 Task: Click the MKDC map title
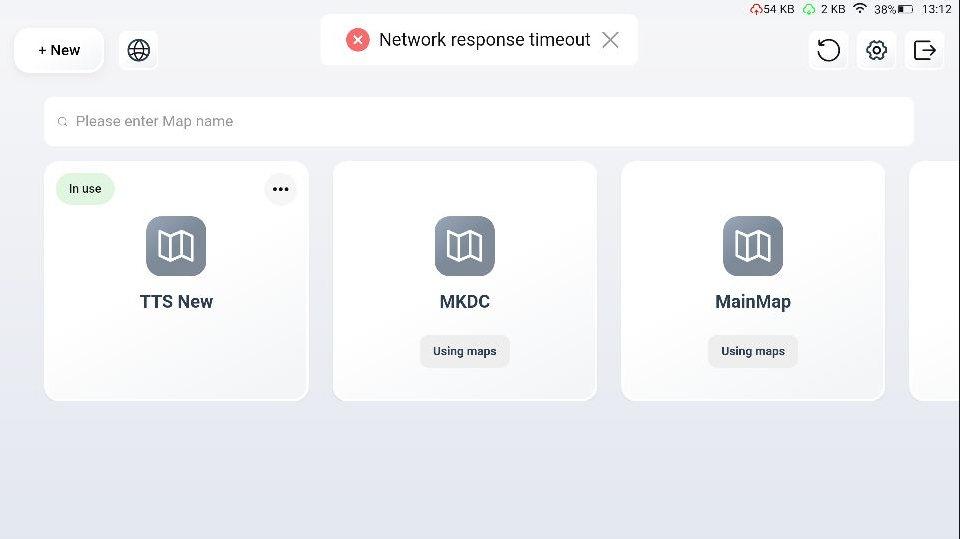[x=464, y=302]
